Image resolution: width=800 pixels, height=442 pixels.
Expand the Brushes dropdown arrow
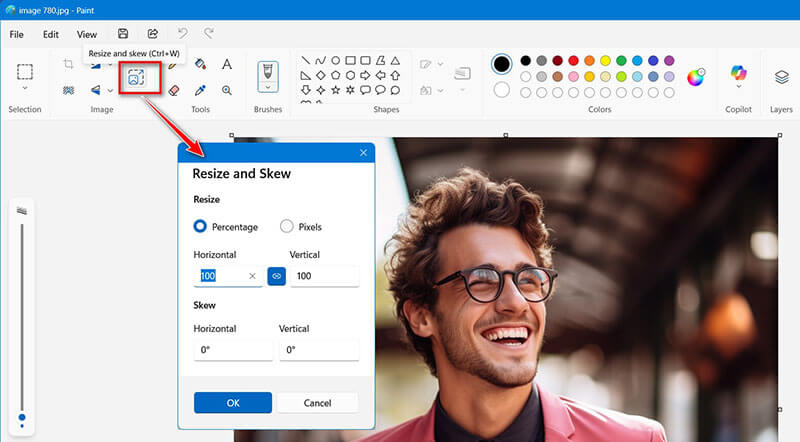tap(268, 90)
